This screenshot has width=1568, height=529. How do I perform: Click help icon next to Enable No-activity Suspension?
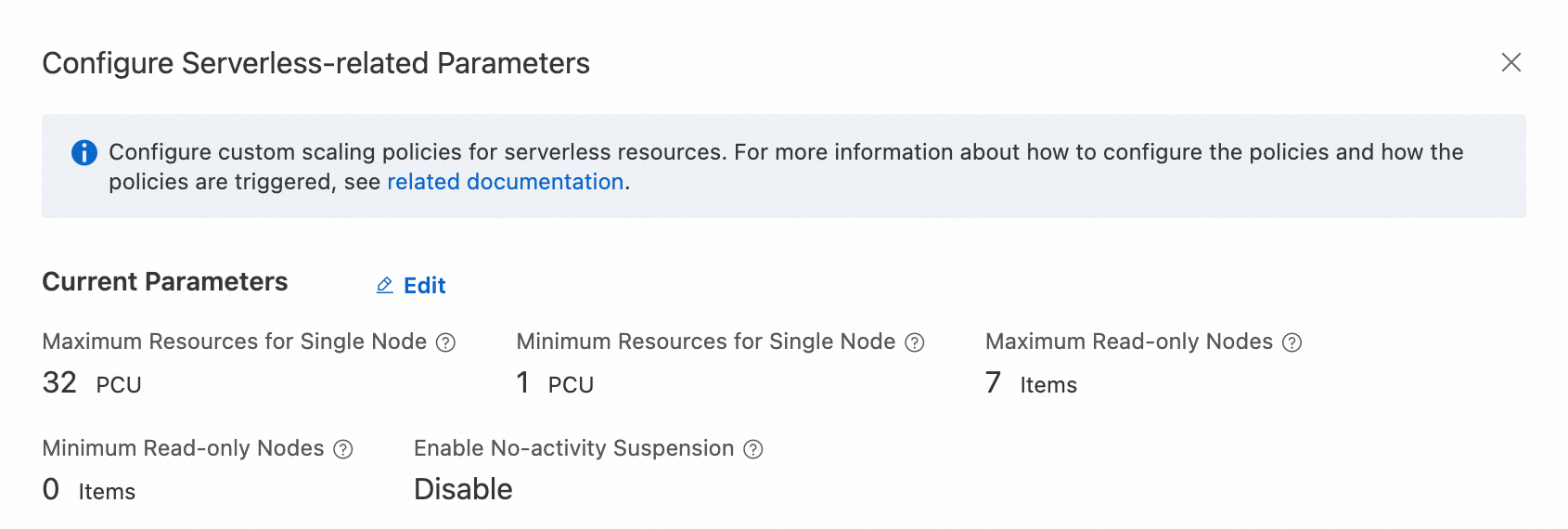point(753,449)
